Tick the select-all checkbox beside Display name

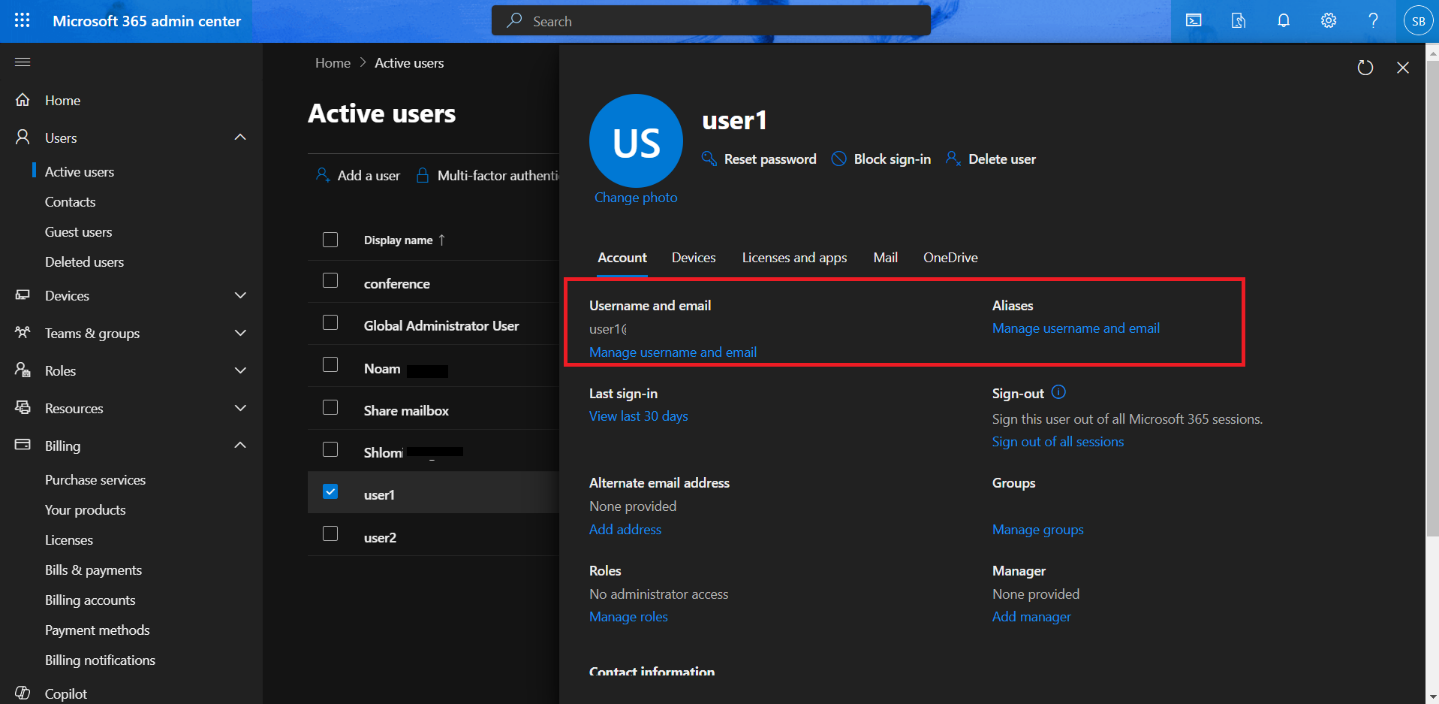pyautogui.click(x=331, y=239)
